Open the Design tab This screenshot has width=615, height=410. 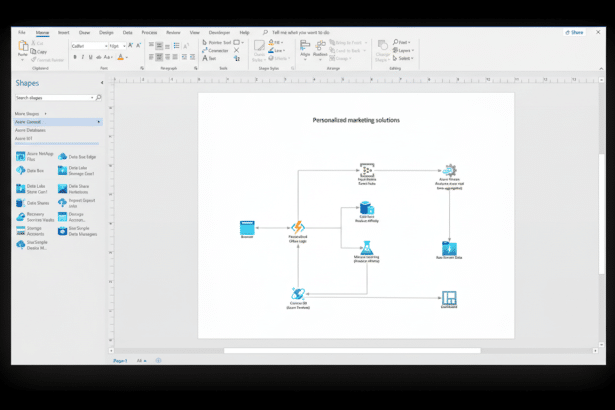click(106, 33)
